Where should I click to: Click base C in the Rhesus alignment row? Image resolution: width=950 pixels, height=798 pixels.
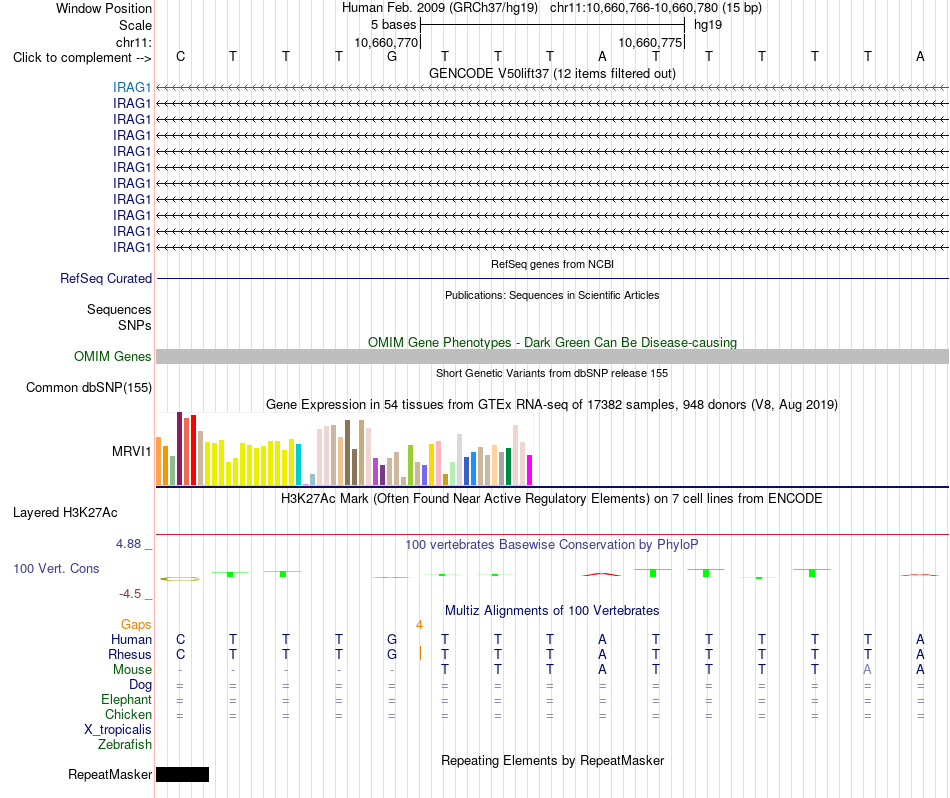pyautogui.click(x=181, y=655)
